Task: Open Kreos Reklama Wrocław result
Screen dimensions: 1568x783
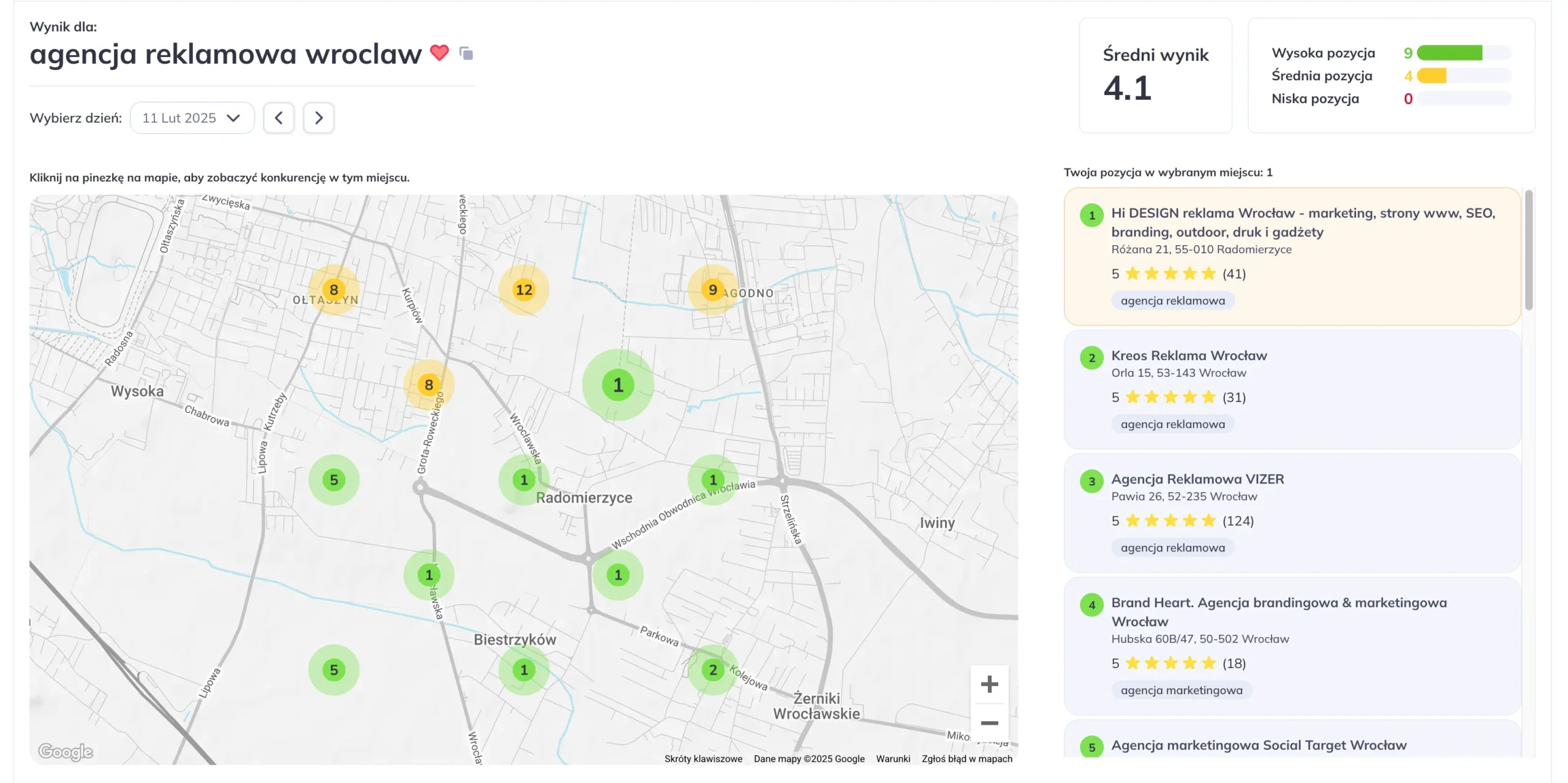Action: click(1292, 390)
